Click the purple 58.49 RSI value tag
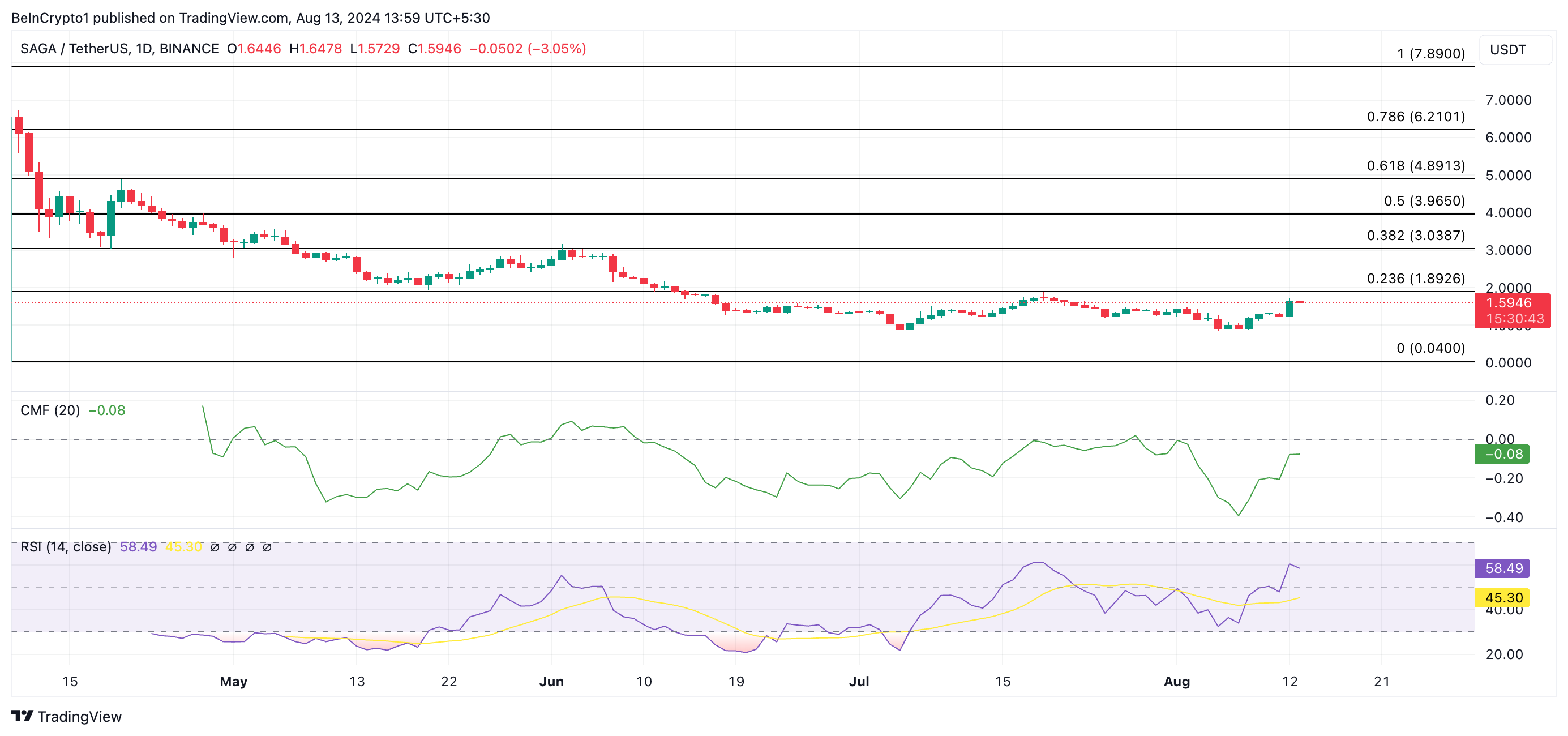This screenshot has width=1568, height=736. (1502, 568)
